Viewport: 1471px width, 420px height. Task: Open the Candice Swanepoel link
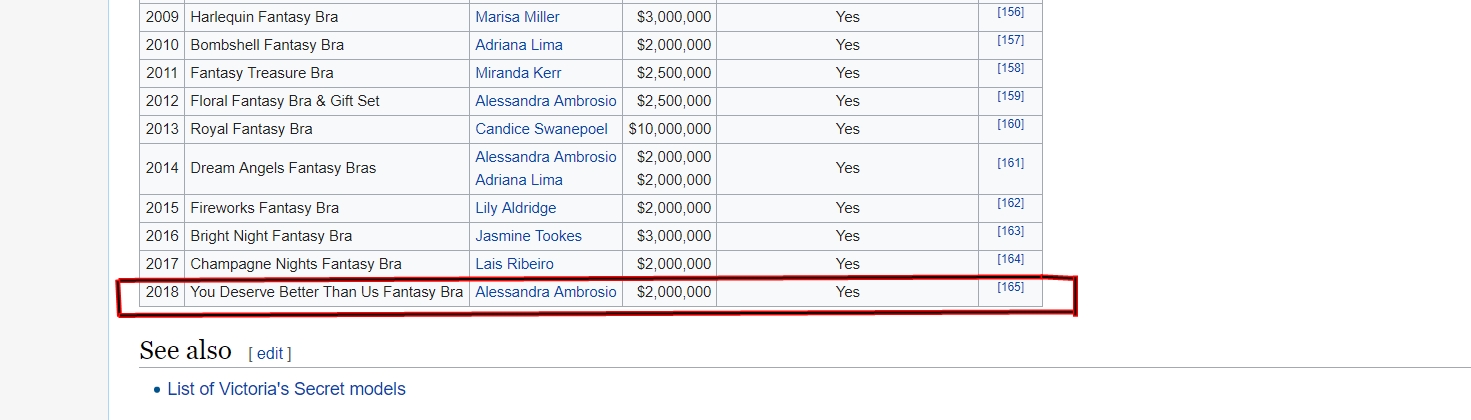544,129
